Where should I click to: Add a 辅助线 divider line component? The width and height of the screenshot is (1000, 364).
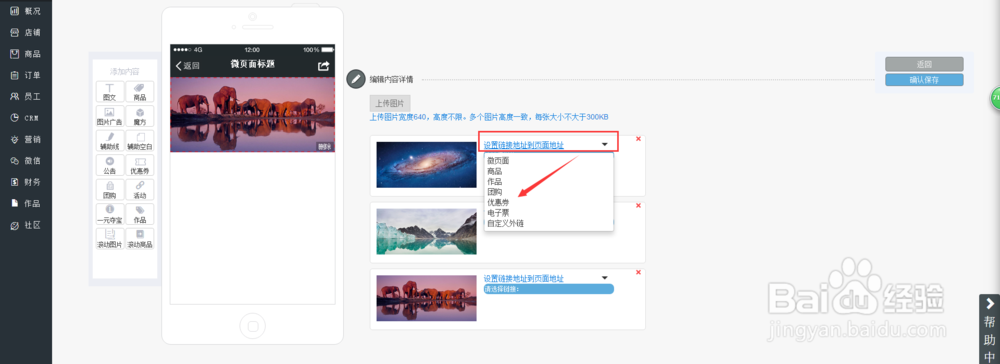click(x=110, y=141)
